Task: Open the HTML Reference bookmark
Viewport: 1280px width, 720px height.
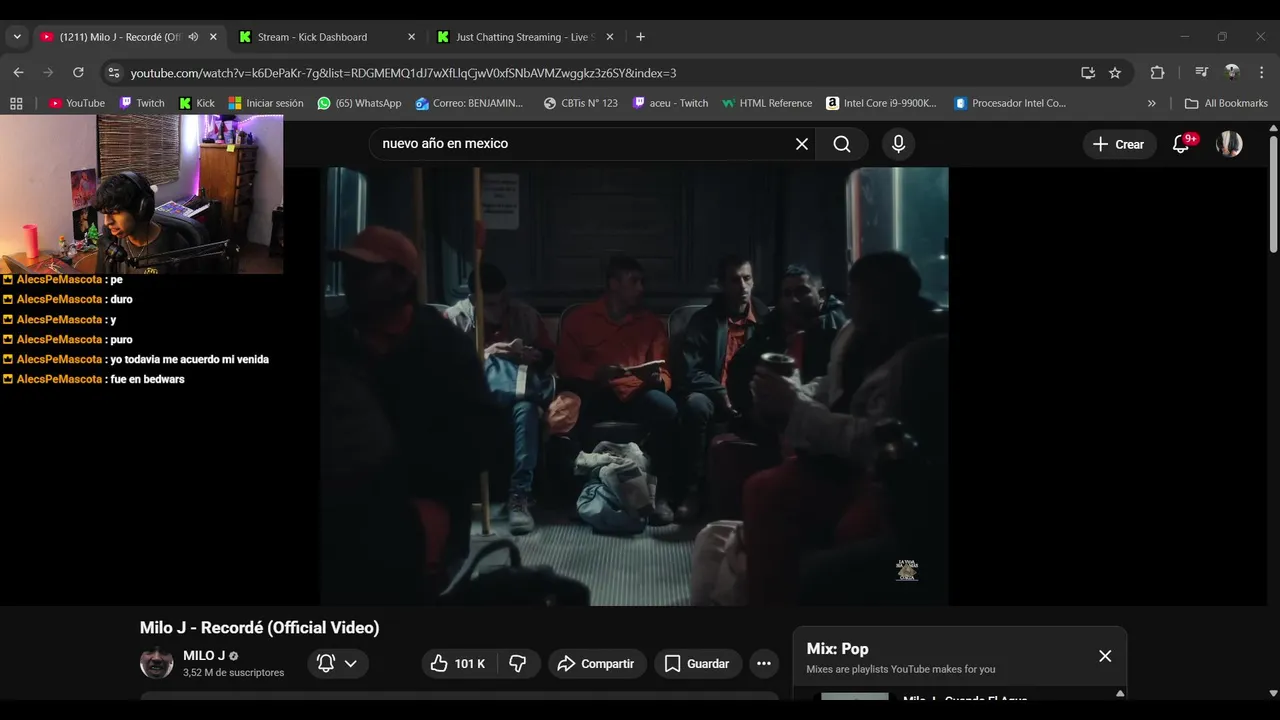Action: (x=767, y=103)
